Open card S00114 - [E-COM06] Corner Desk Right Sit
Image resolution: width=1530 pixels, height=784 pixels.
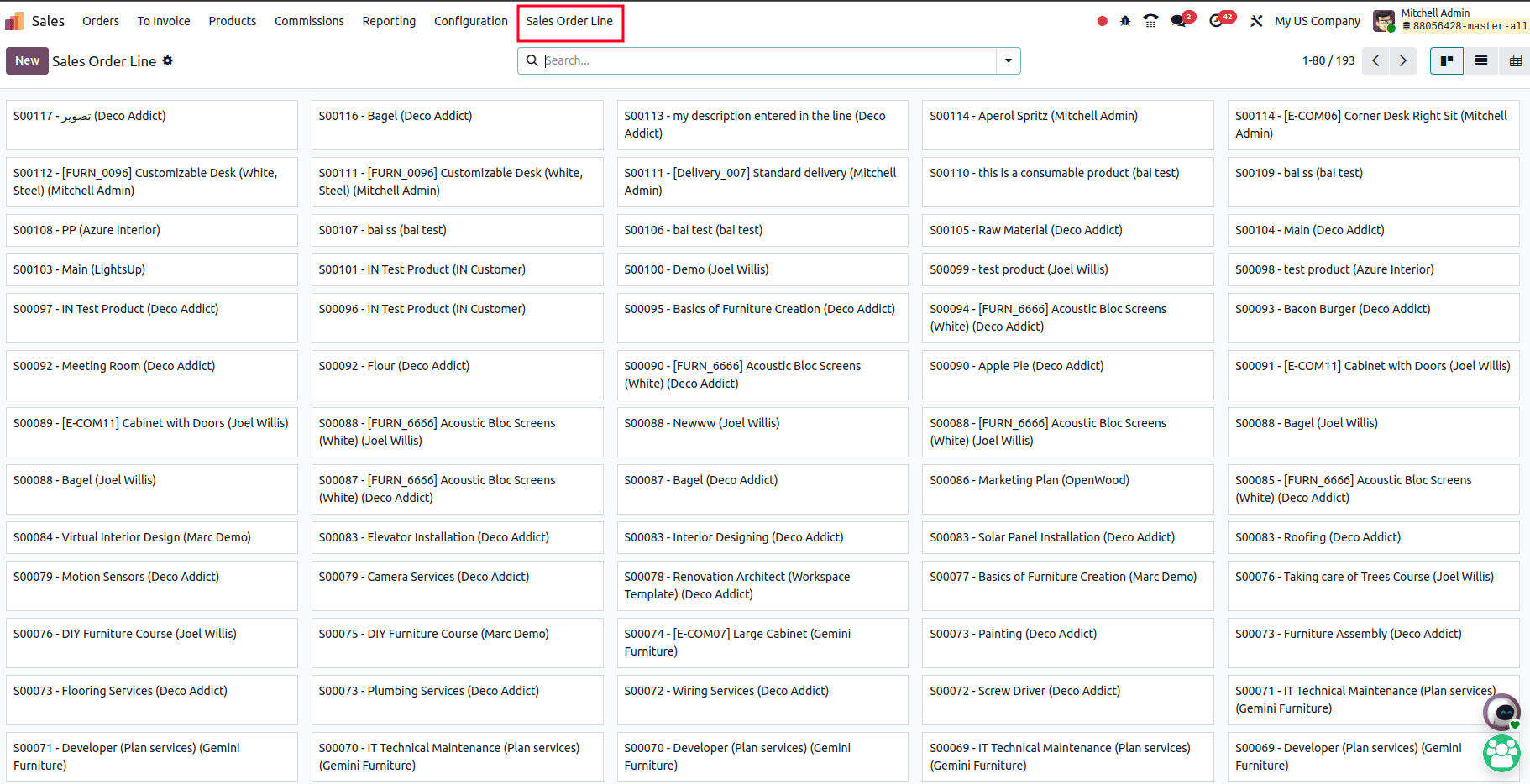[x=1373, y=125]
